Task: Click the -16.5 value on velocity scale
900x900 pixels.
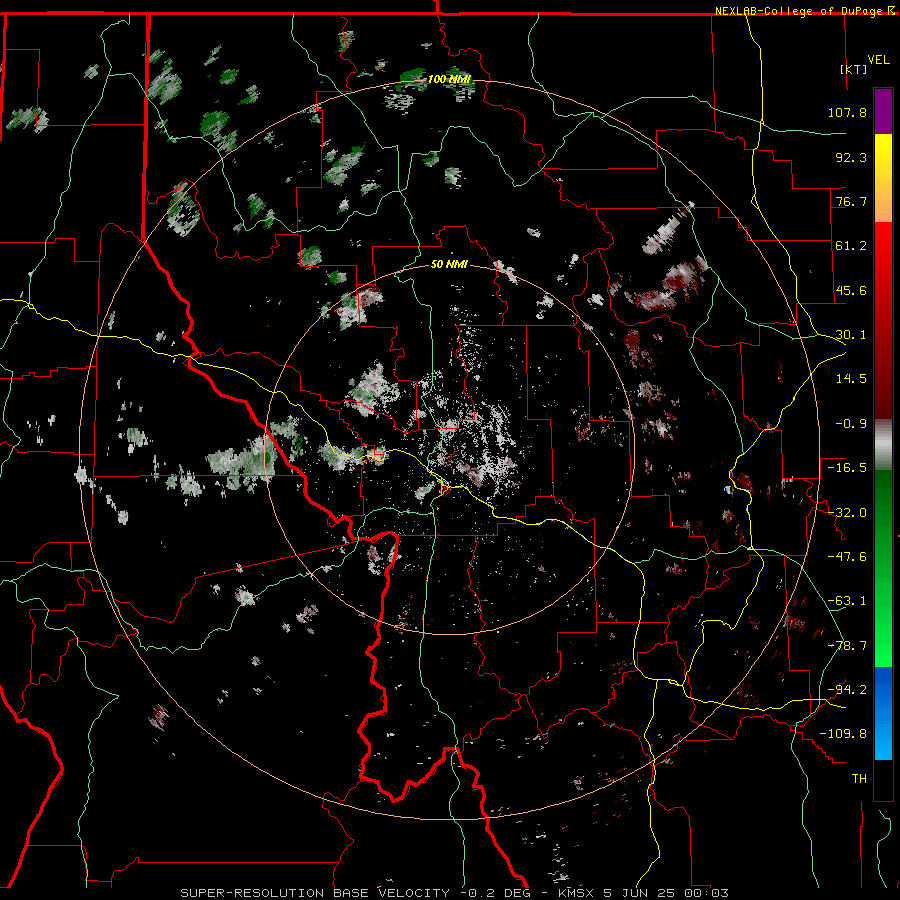Action: [847, 468]
